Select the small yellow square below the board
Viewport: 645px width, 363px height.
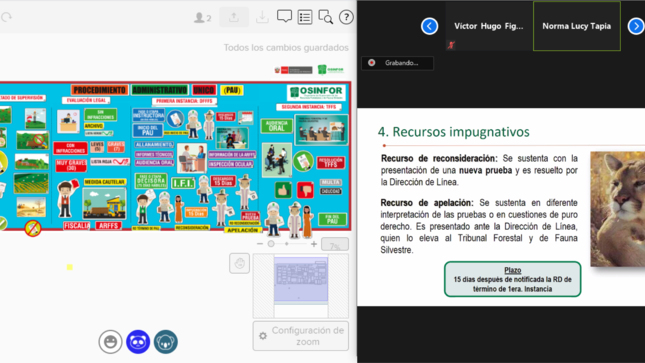[70, 267]
